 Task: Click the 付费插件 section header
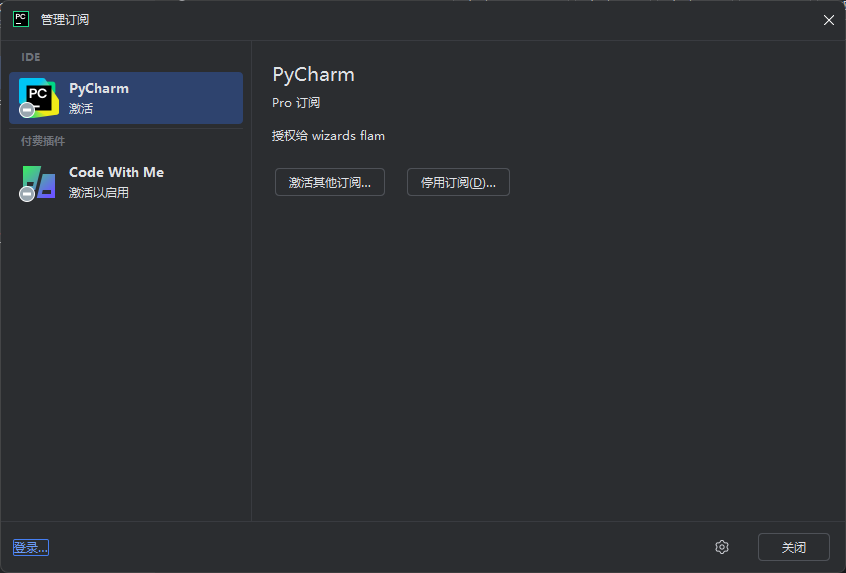click(x=43, y=141)
